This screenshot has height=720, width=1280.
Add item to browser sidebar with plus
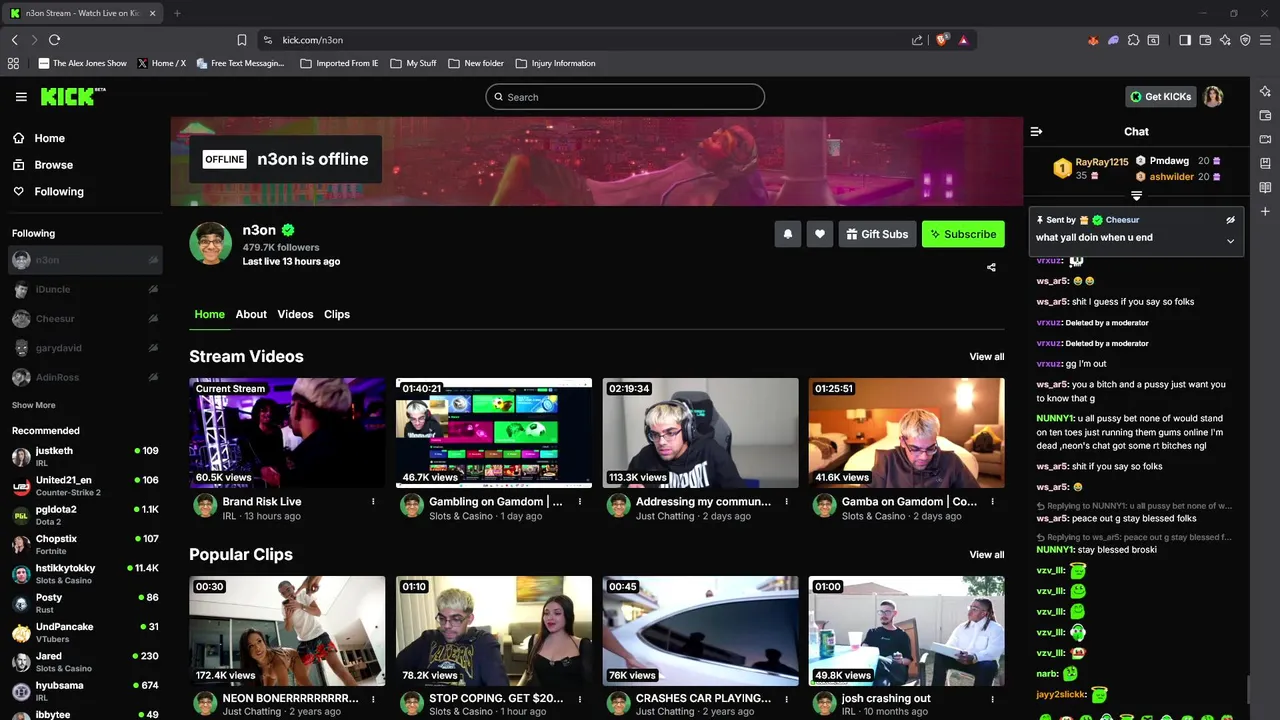tap(1265, 211)
